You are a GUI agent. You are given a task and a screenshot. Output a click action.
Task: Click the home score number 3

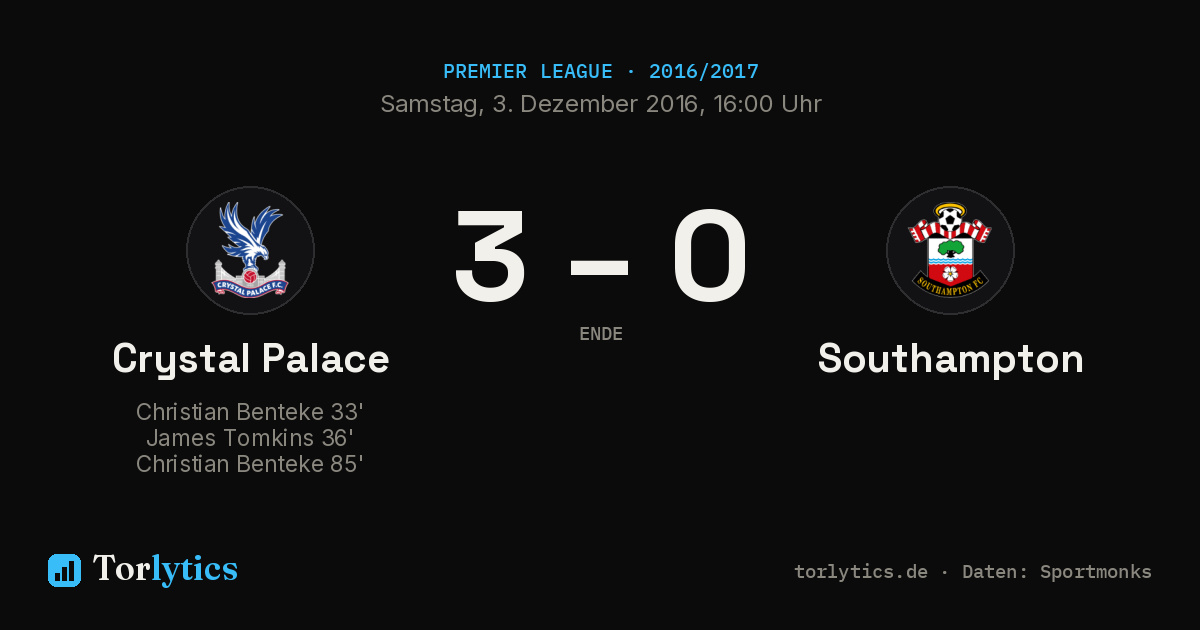pos(490,256)
